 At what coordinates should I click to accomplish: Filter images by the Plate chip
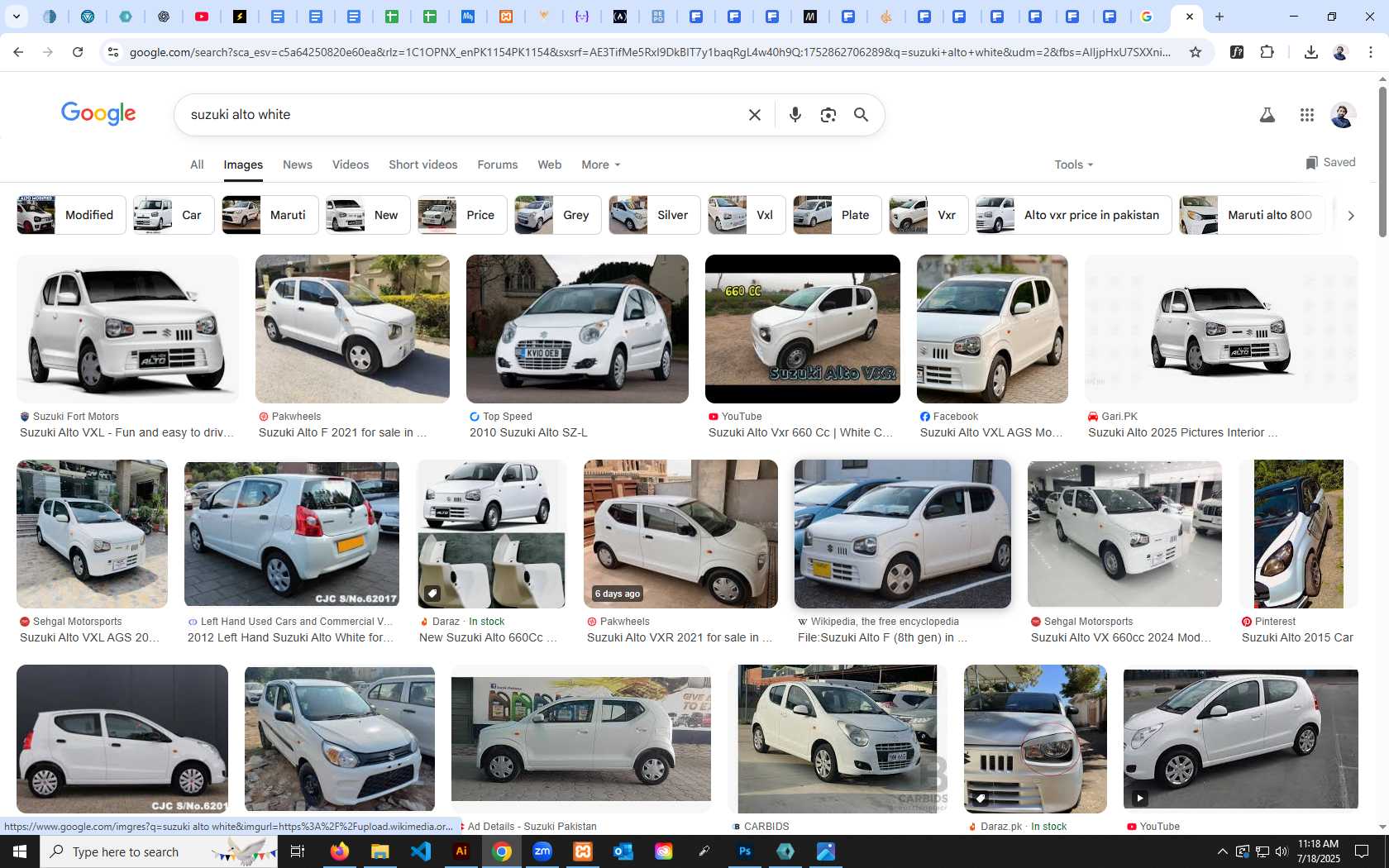point(838,215)
